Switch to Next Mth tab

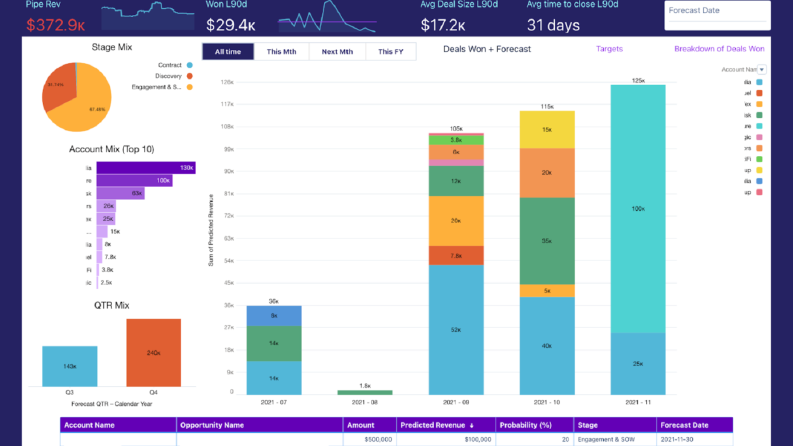coord(337,52)
